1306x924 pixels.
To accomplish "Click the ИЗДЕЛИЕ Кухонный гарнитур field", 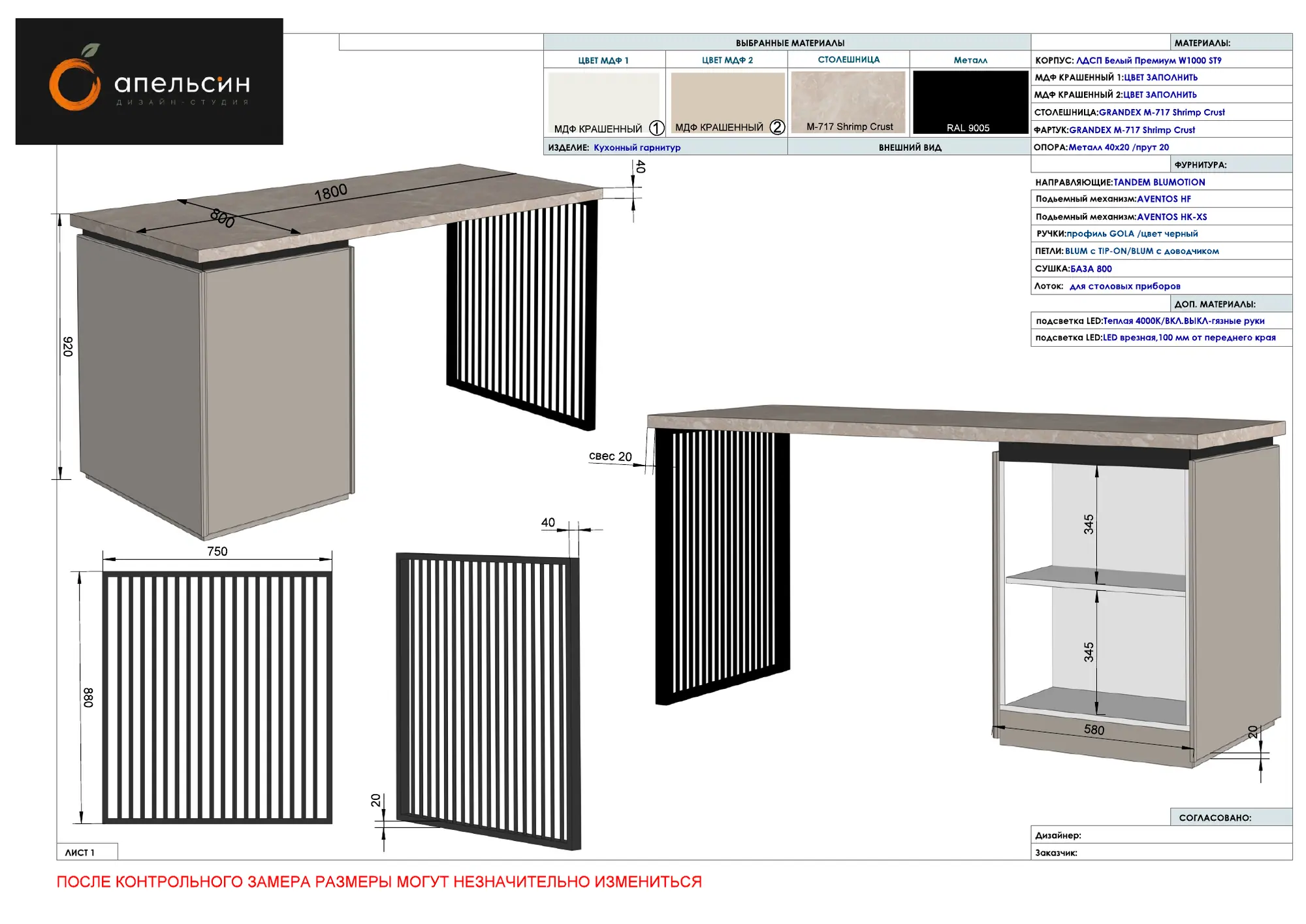I will coord(665,147).
